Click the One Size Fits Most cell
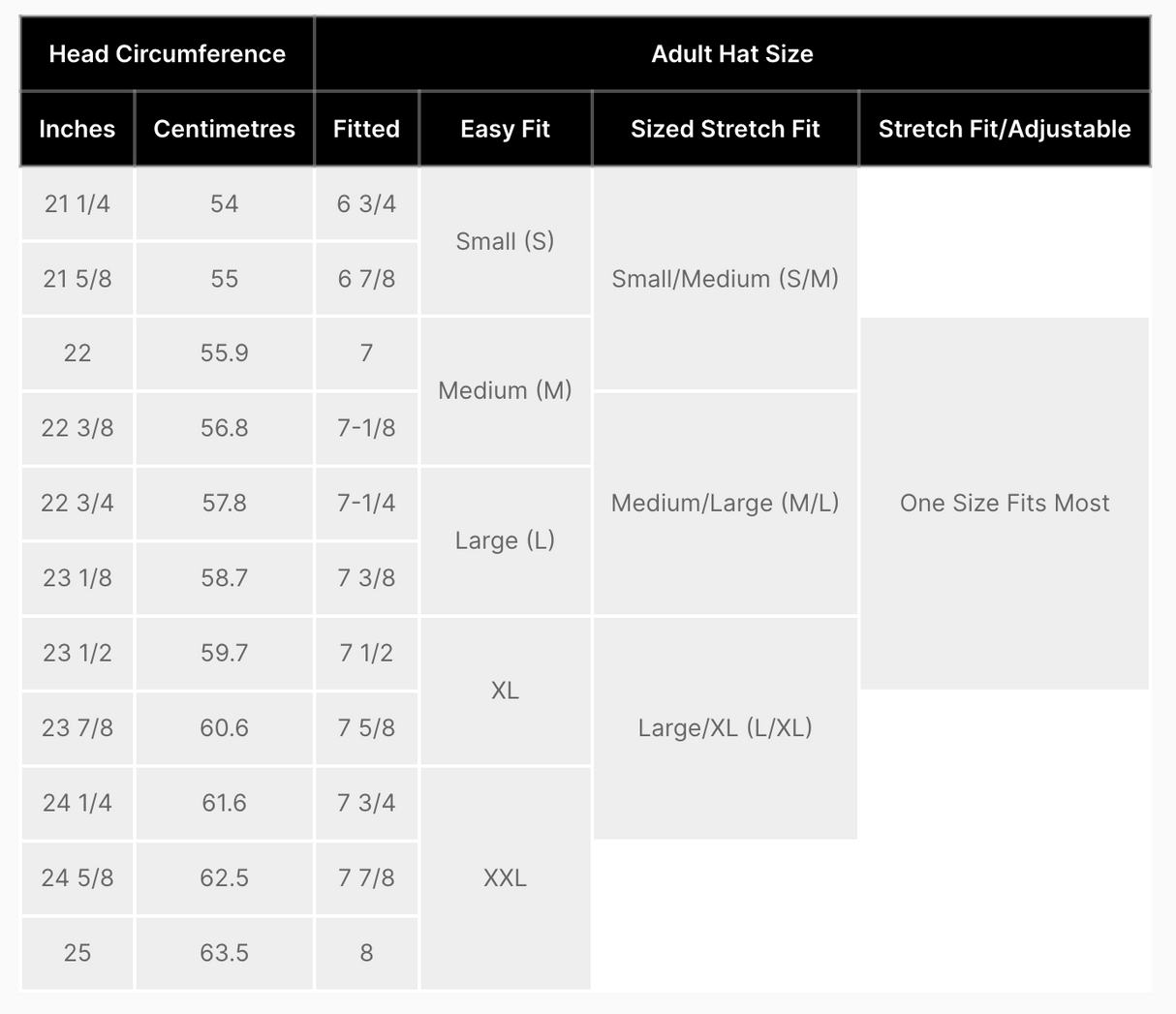 click(x=1004, y=503)
